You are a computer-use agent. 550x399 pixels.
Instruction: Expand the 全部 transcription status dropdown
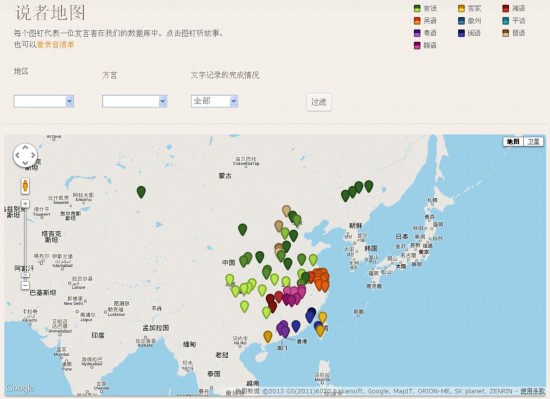(215, 101)
